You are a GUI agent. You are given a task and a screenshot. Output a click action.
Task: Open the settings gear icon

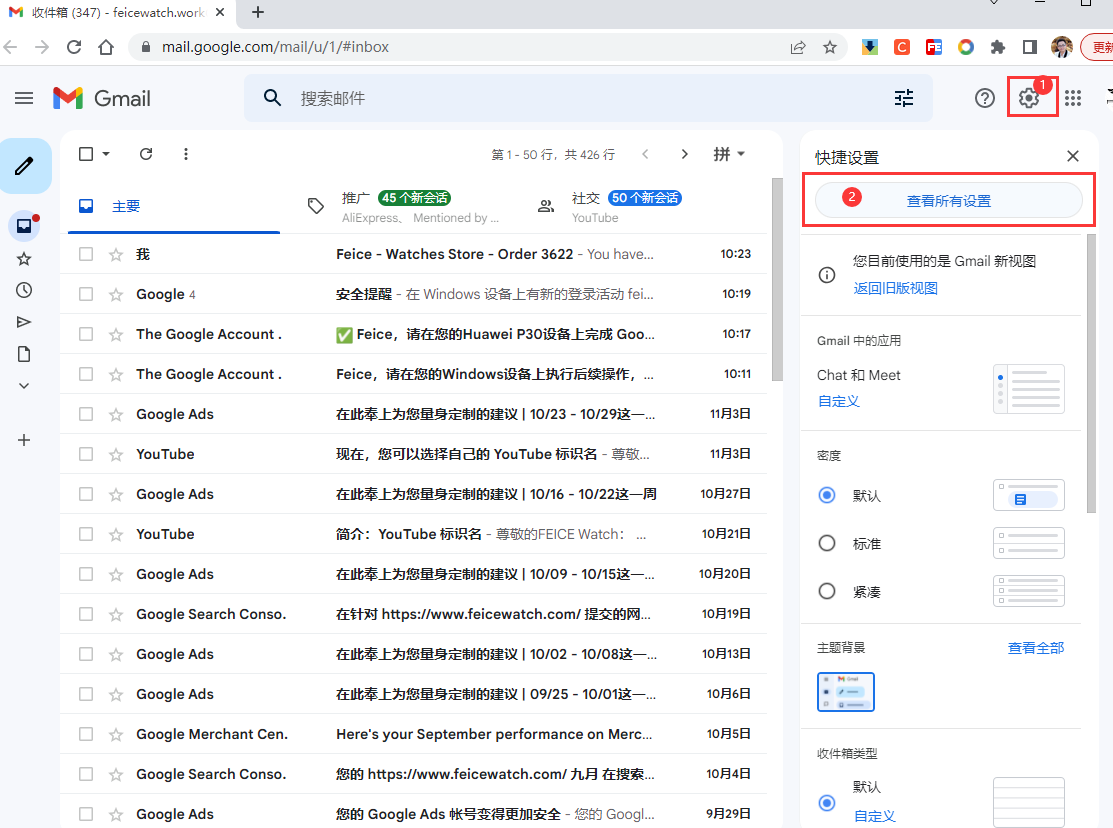[1029, 98]
